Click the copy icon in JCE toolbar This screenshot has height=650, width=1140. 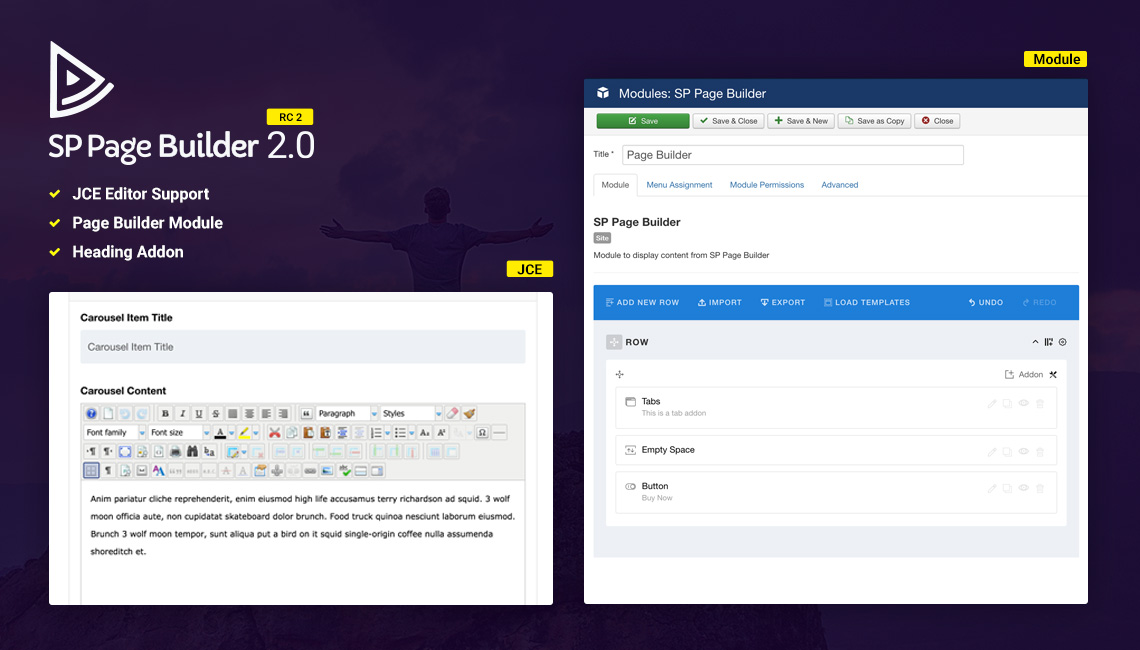[292, 433]
